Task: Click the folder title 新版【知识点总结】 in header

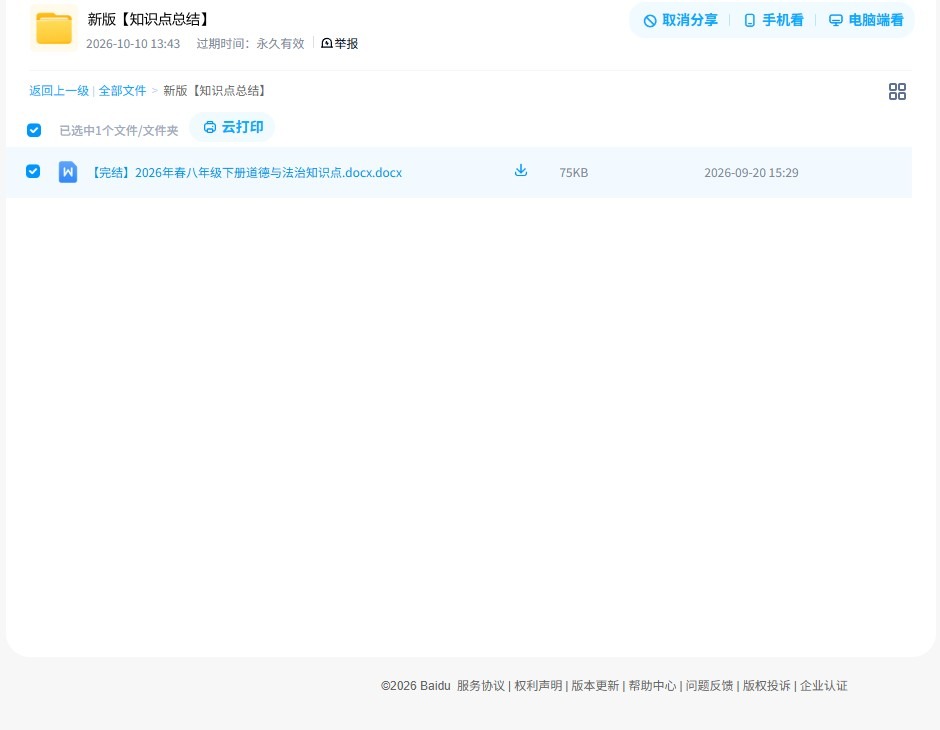Action: click(150, 19)
